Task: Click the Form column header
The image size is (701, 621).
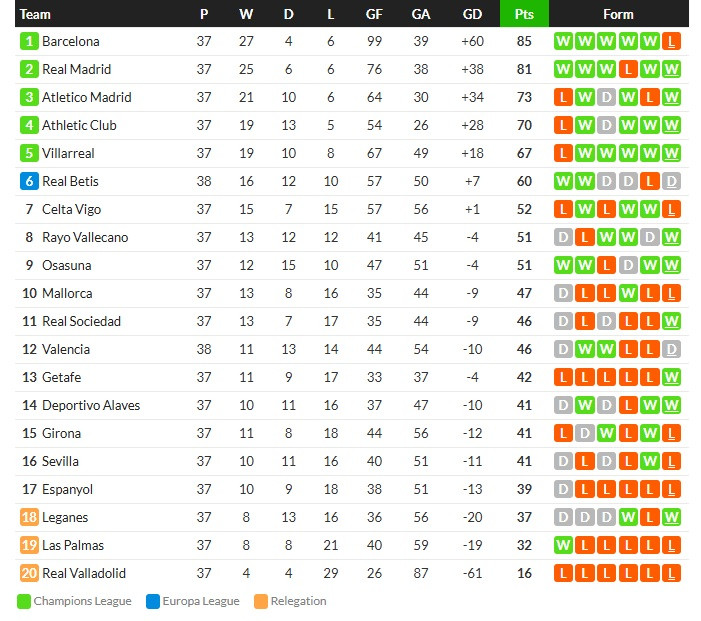Action: point(618,14)
